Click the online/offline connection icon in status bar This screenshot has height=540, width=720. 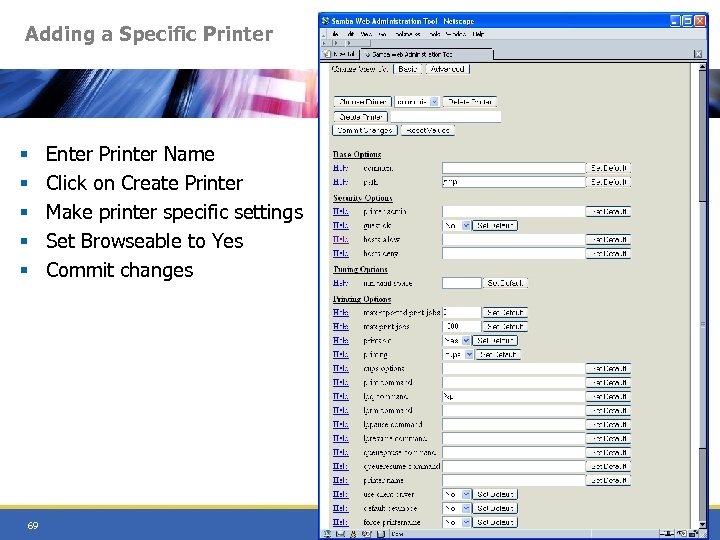pyautogui.click(x=667, y=534)
